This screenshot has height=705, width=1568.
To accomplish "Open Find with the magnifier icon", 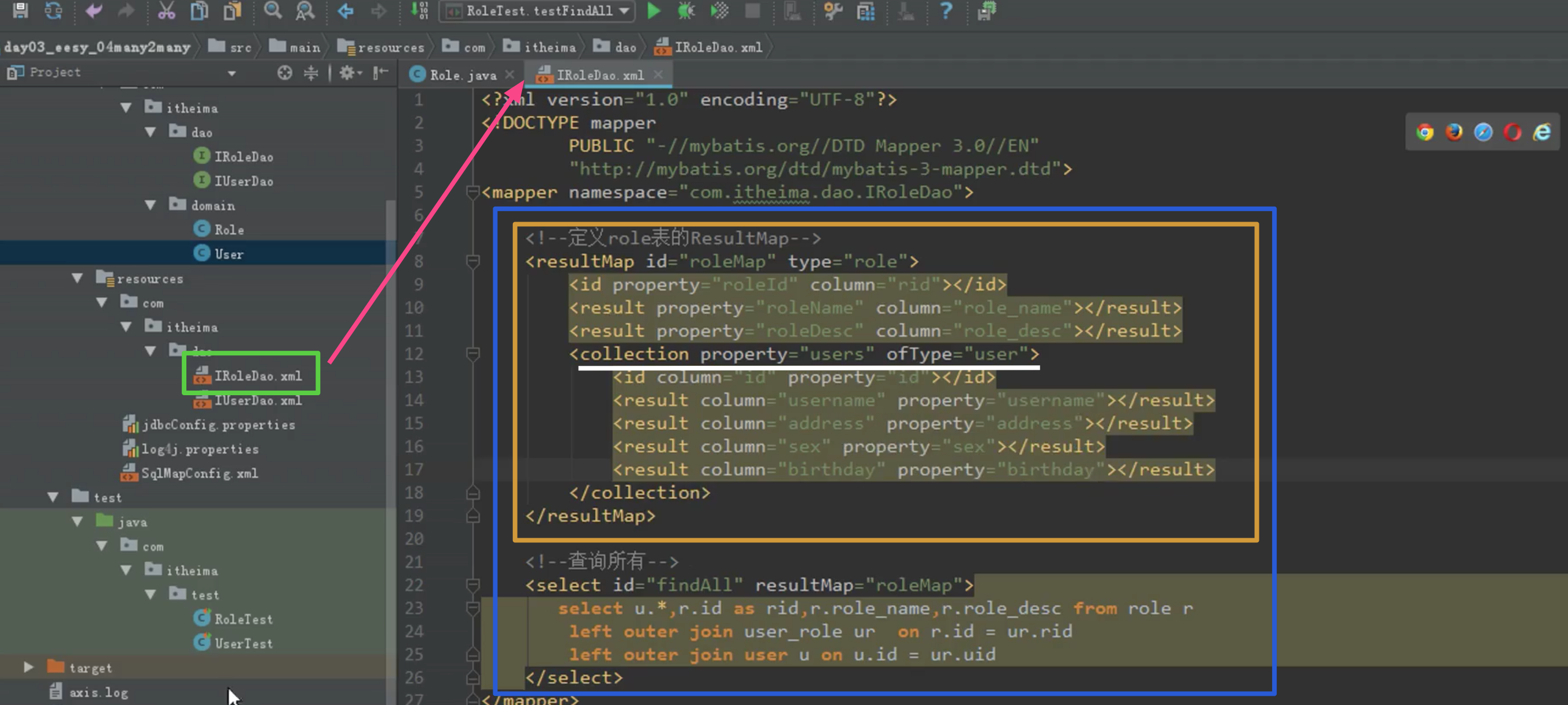I will (272, 10).
